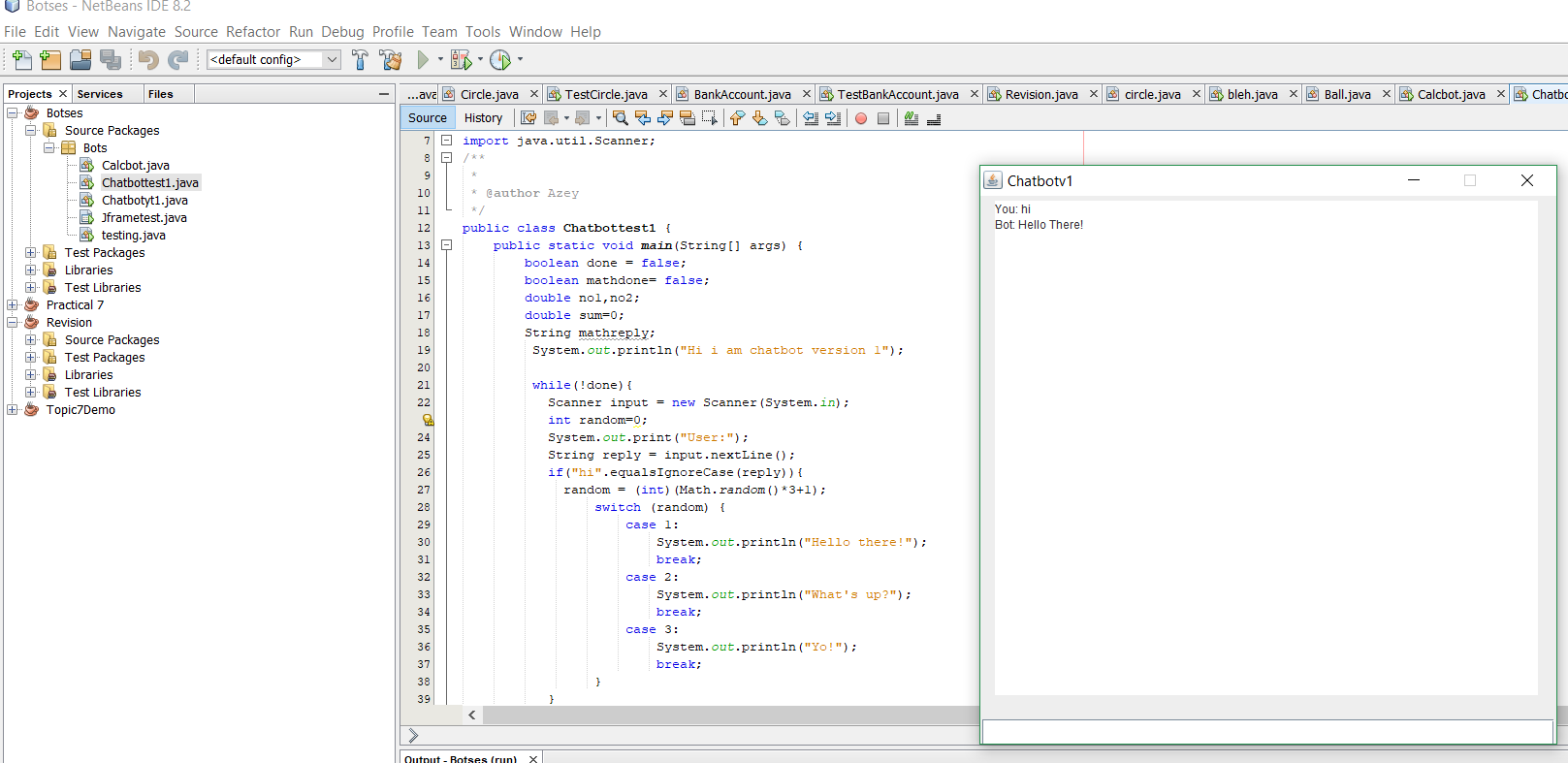Viewport: 1568px width, 763px height.
Task: Click the New File toolbar icon
Action: [x=21, y=60]
